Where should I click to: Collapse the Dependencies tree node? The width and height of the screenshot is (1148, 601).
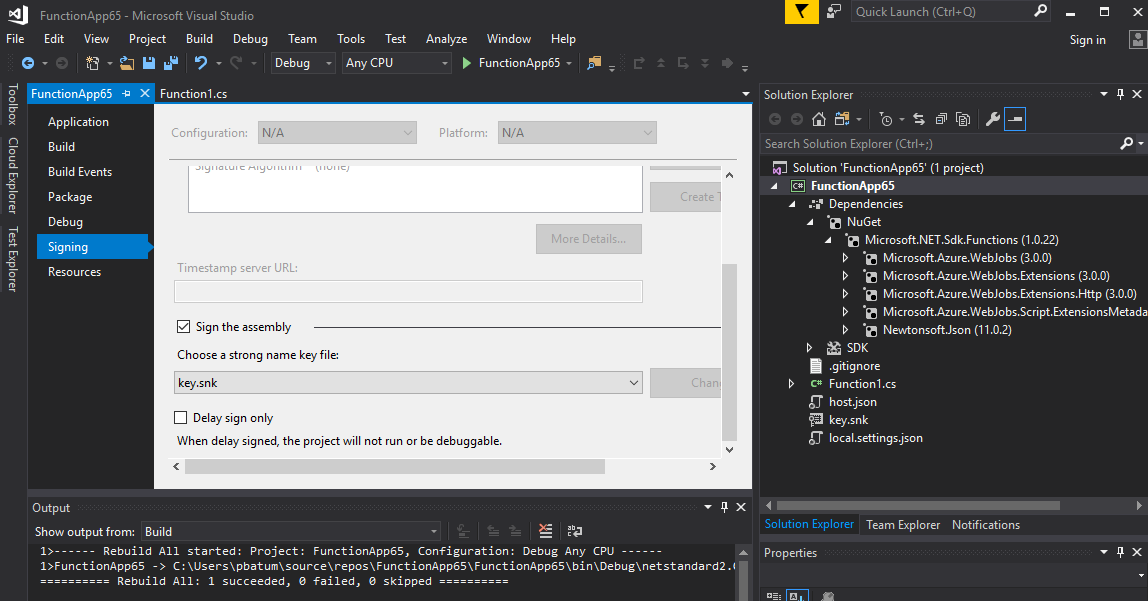(x=793, y=203)
